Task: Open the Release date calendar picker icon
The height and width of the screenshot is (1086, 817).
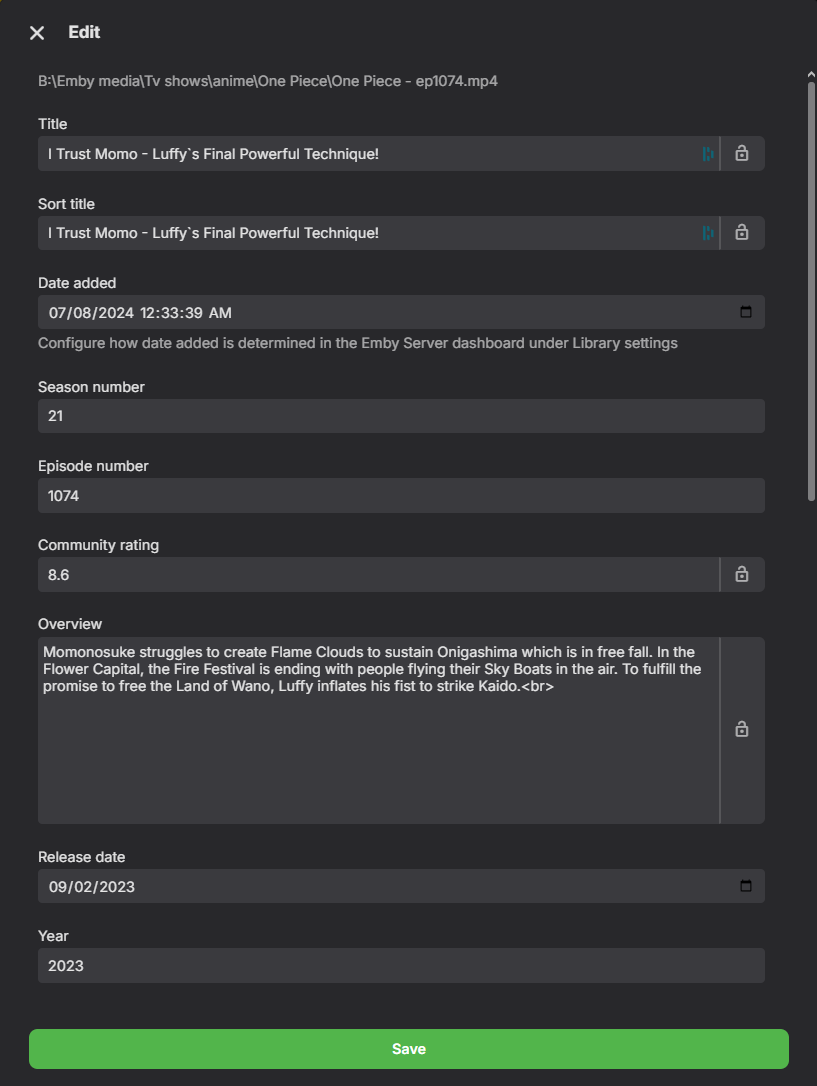Action: 746,886
